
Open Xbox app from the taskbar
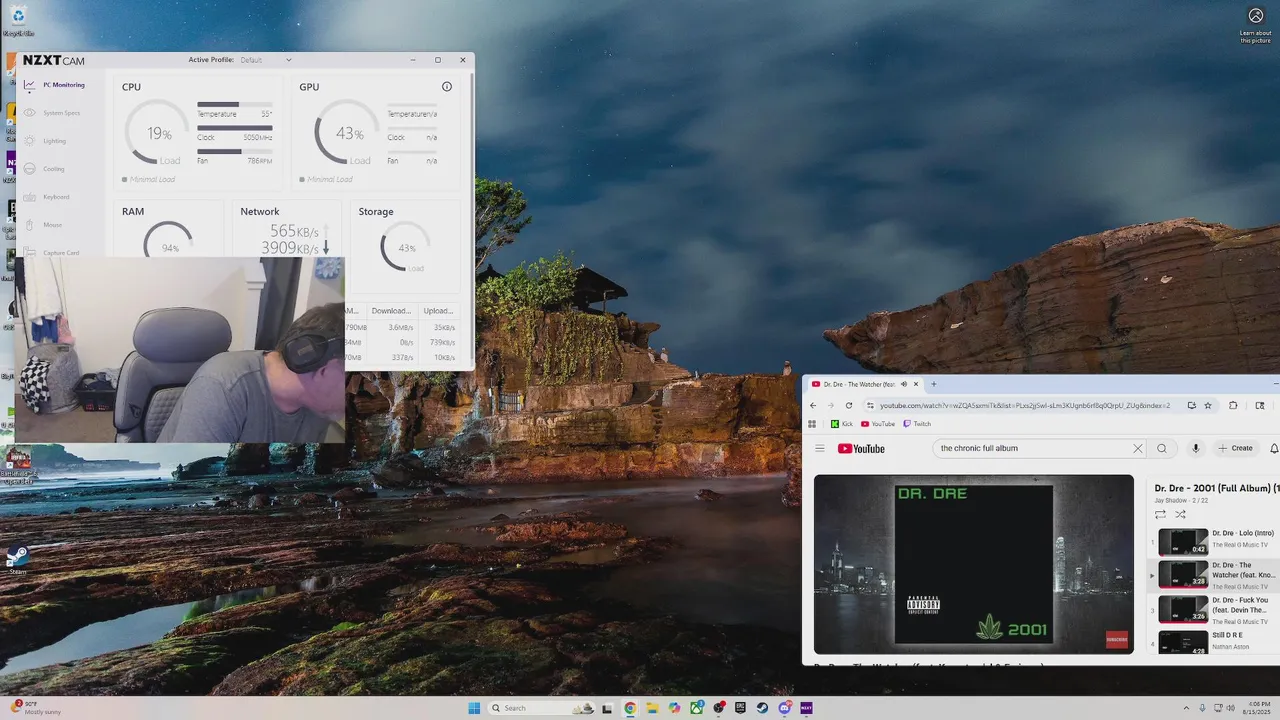tap(696, 708)
